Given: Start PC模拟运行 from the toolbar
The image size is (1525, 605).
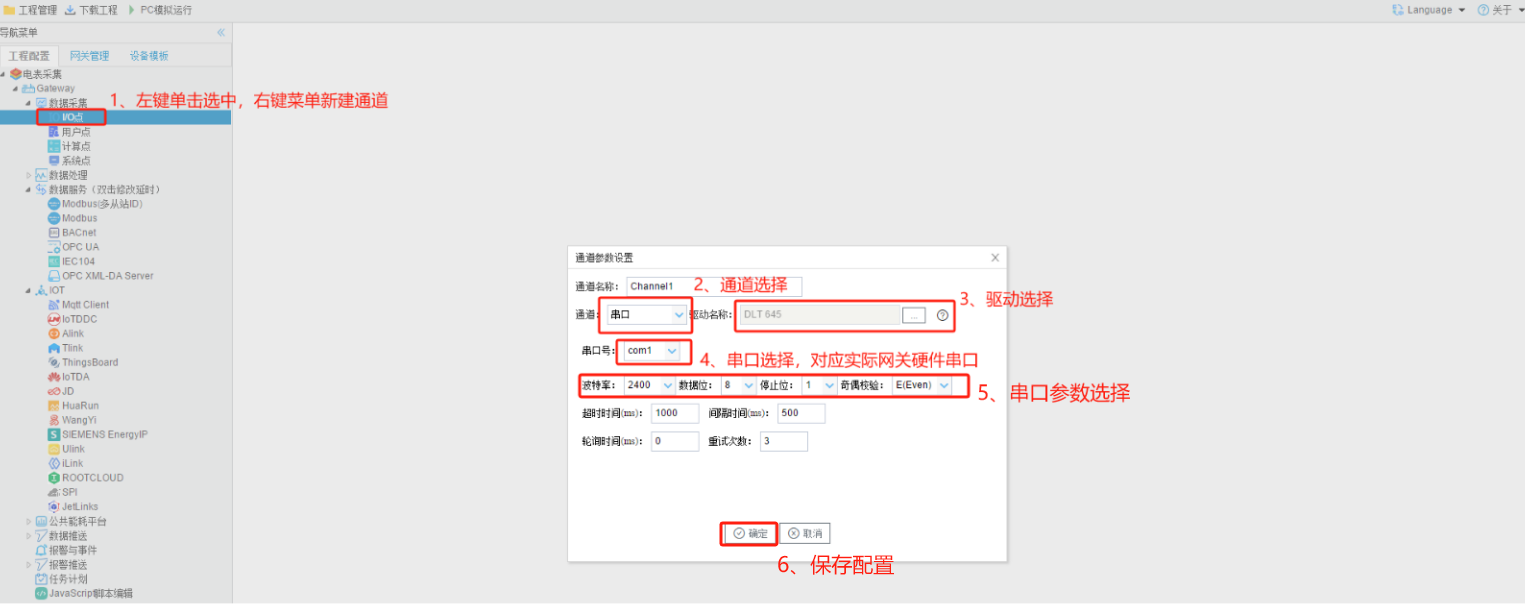Looking at the screenshot, I should (159, 10).
